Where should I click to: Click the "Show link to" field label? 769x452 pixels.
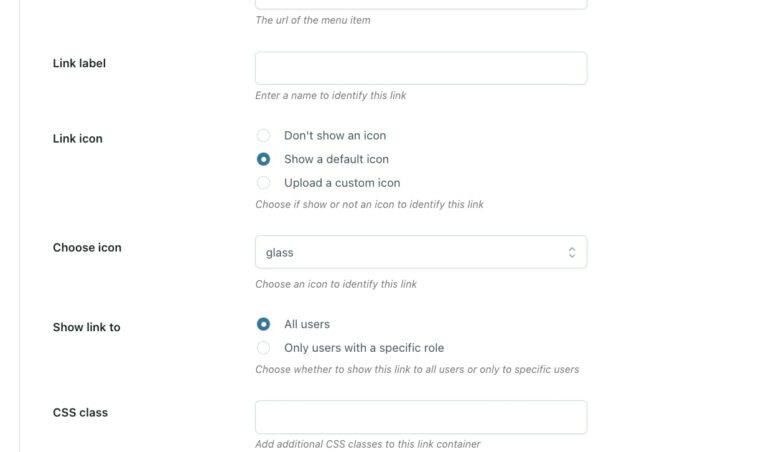[x=86, y=327]
